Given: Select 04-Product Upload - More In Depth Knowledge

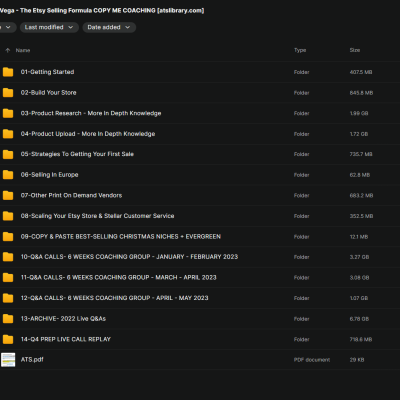Looking at the screenshot, I should [88, 134].
